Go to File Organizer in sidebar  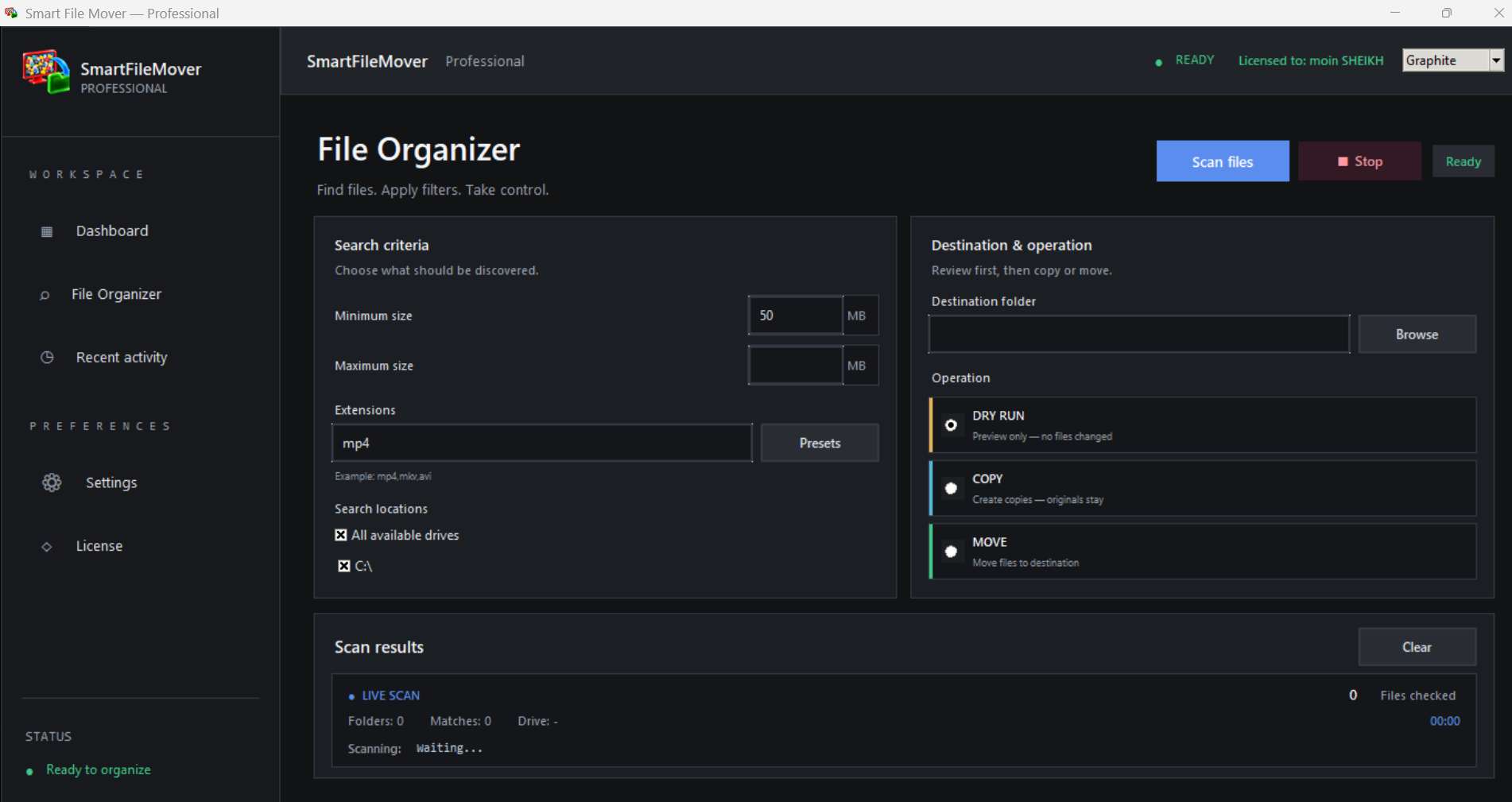click(x=116, y=294)
